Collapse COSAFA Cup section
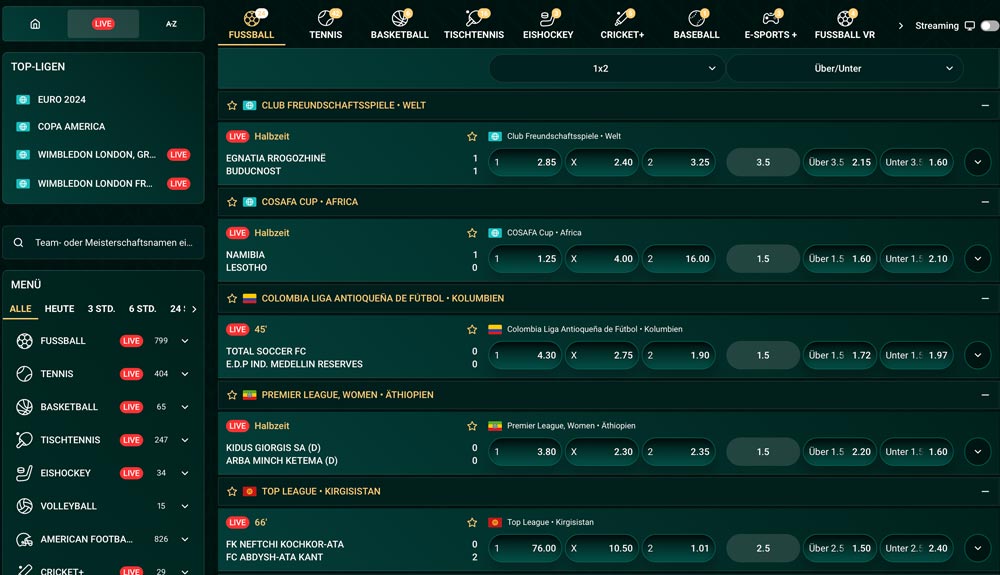 point(985,202)
